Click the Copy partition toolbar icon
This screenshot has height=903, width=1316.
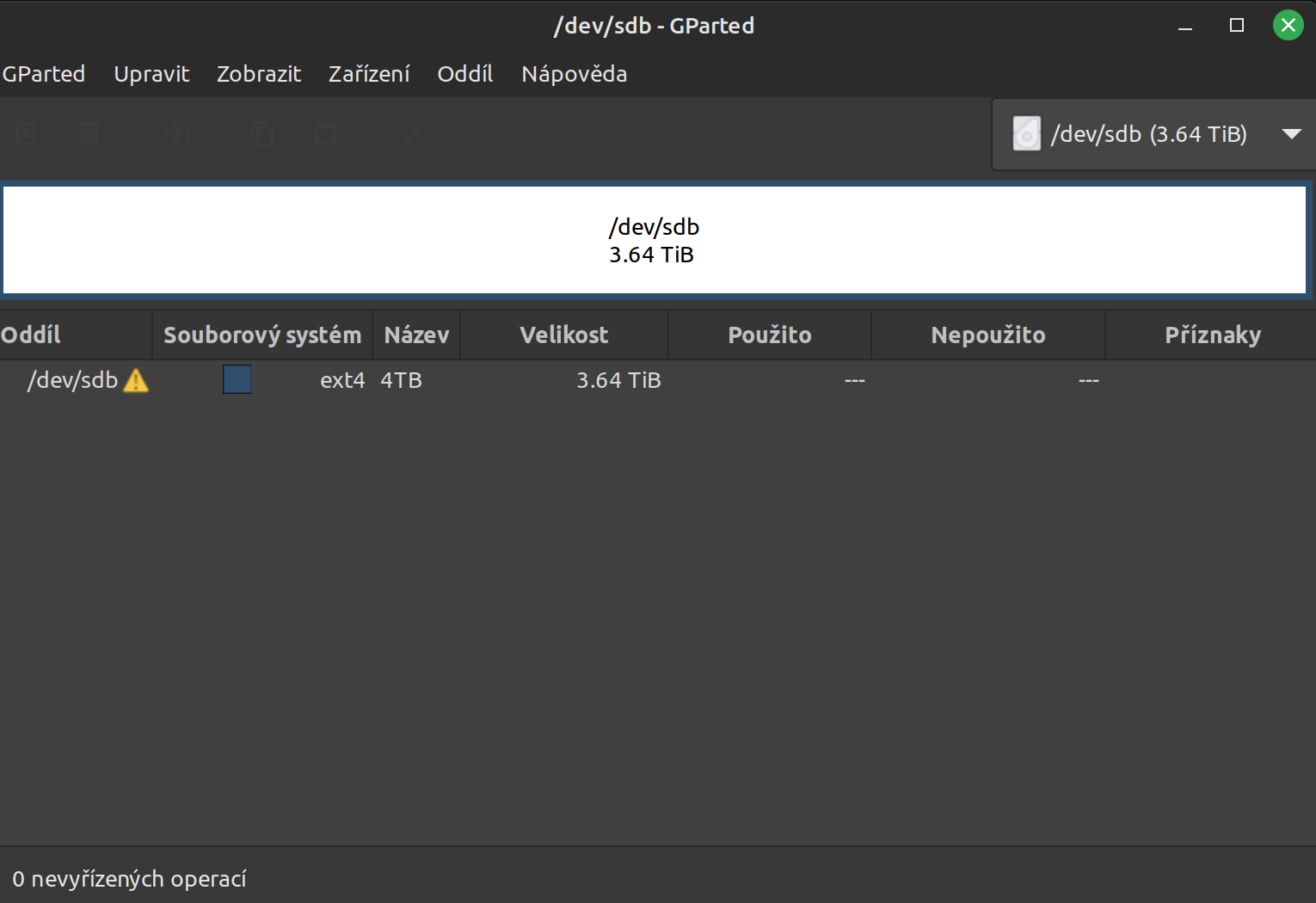[x=262, y=134]
